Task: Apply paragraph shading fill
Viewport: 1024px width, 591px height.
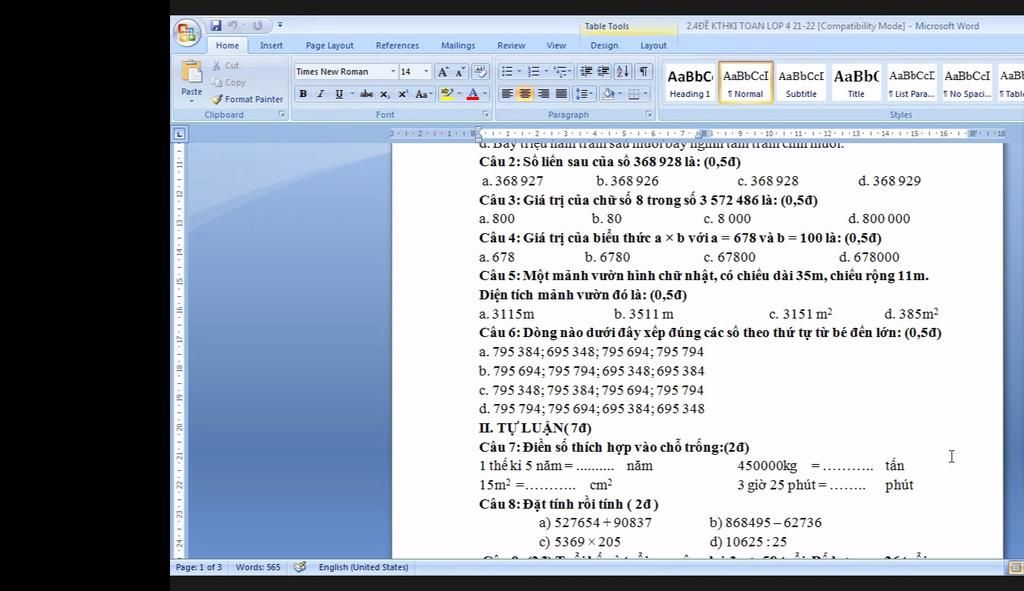Action: point(609,94)
